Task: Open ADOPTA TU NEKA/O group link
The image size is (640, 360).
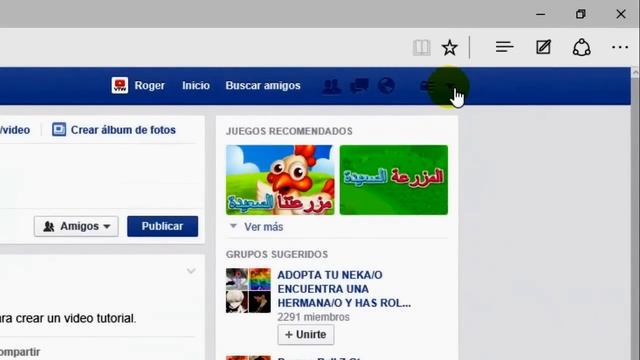Action: coord(344,289)
